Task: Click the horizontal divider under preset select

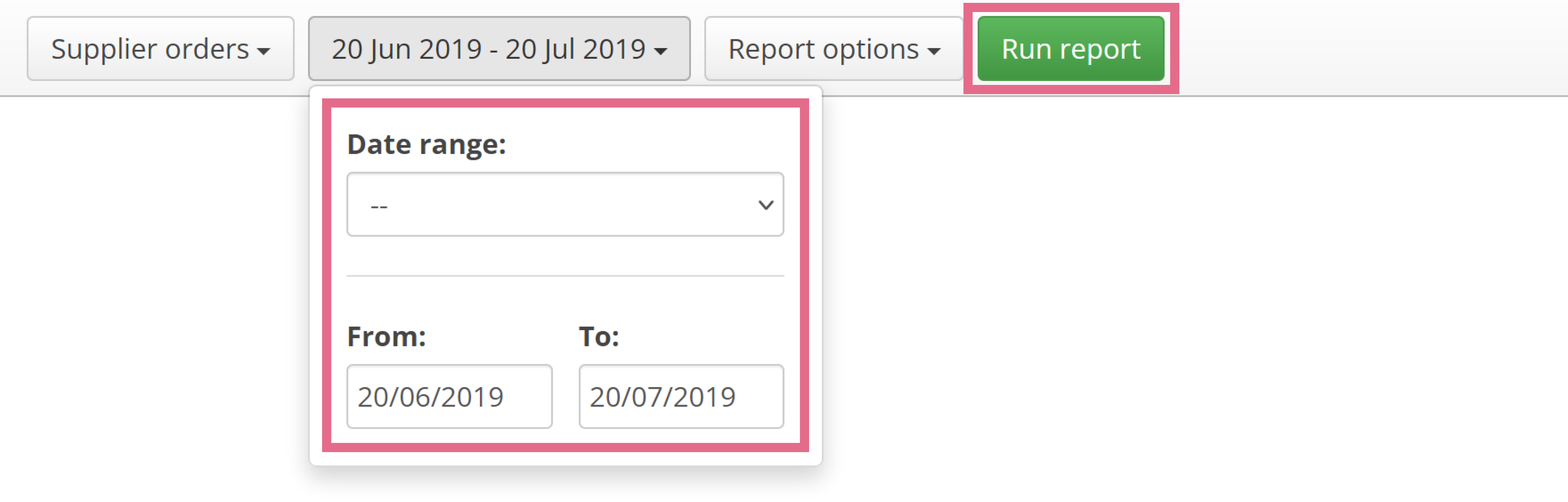Action: (565, 276)
